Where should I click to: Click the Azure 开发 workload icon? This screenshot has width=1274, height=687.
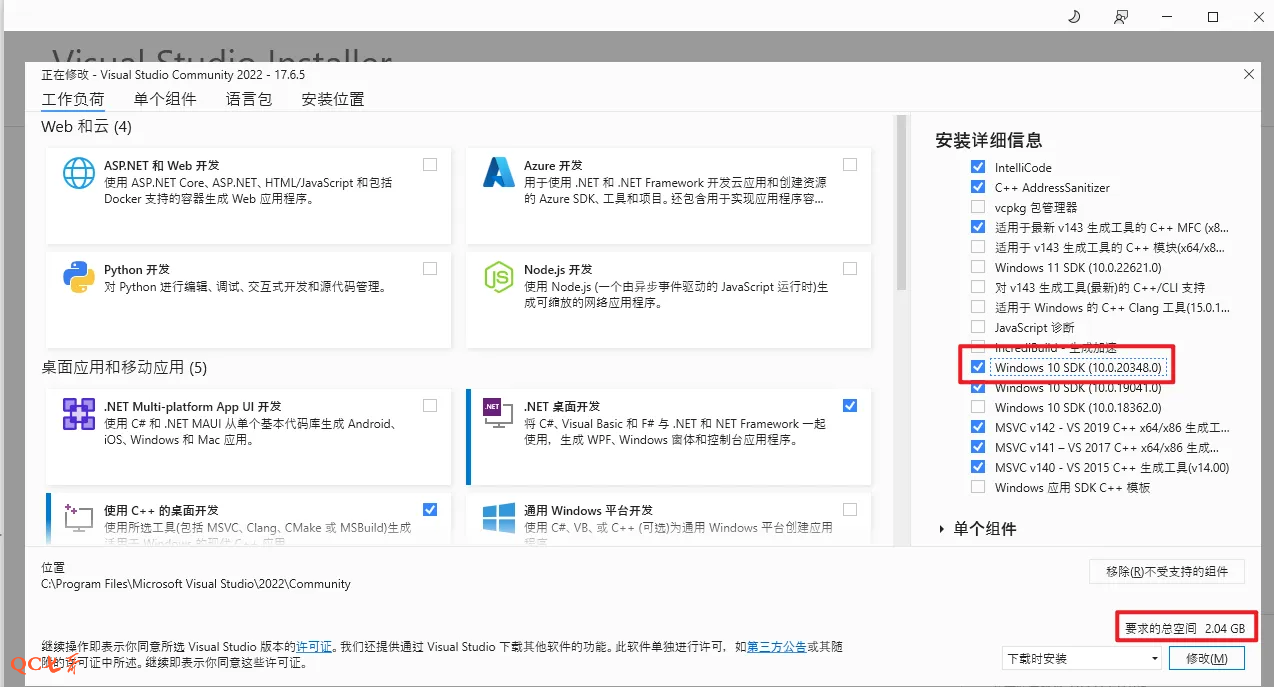(498, 173)
